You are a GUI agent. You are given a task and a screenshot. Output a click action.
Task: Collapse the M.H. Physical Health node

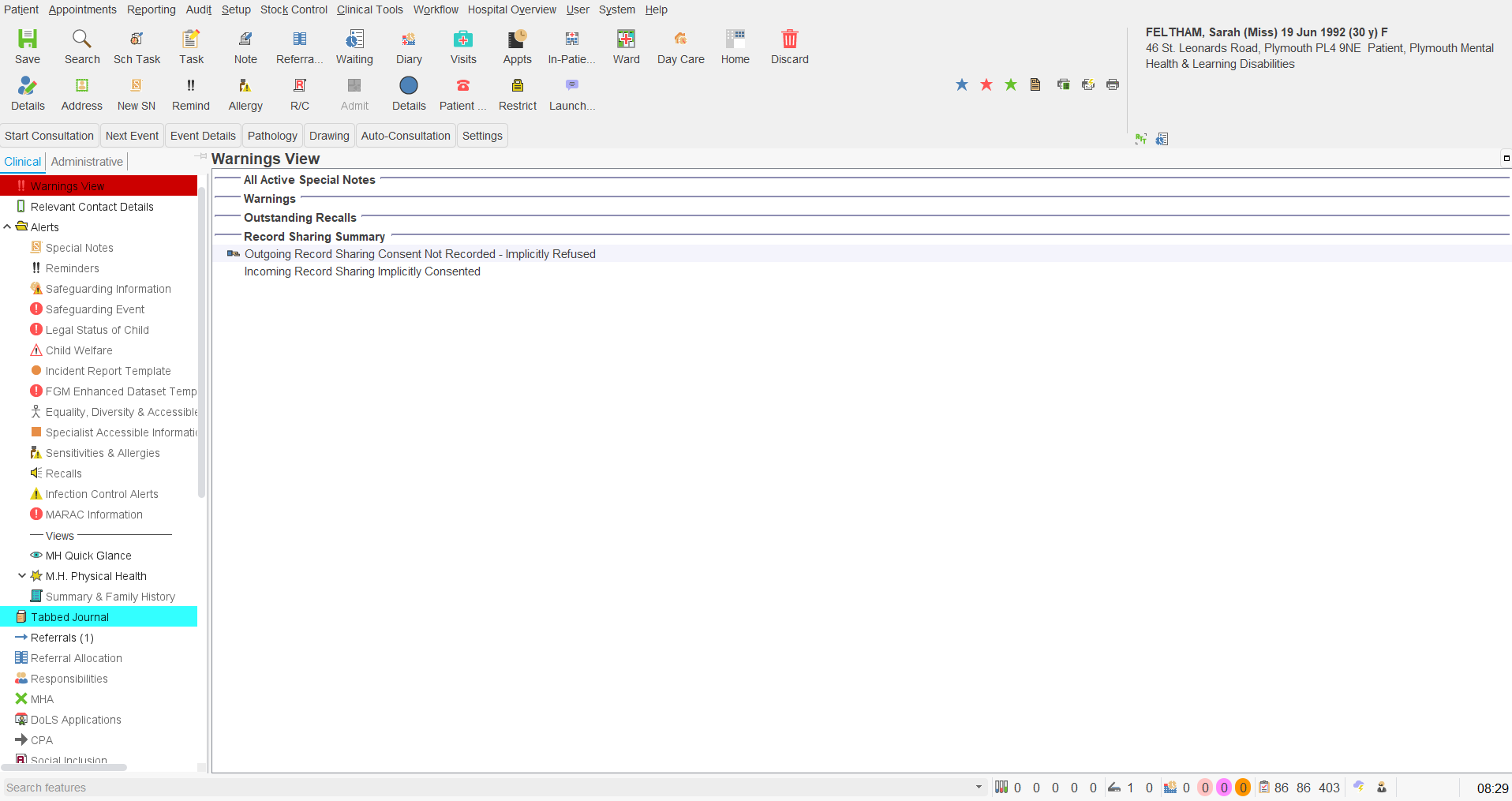[22, 575]
